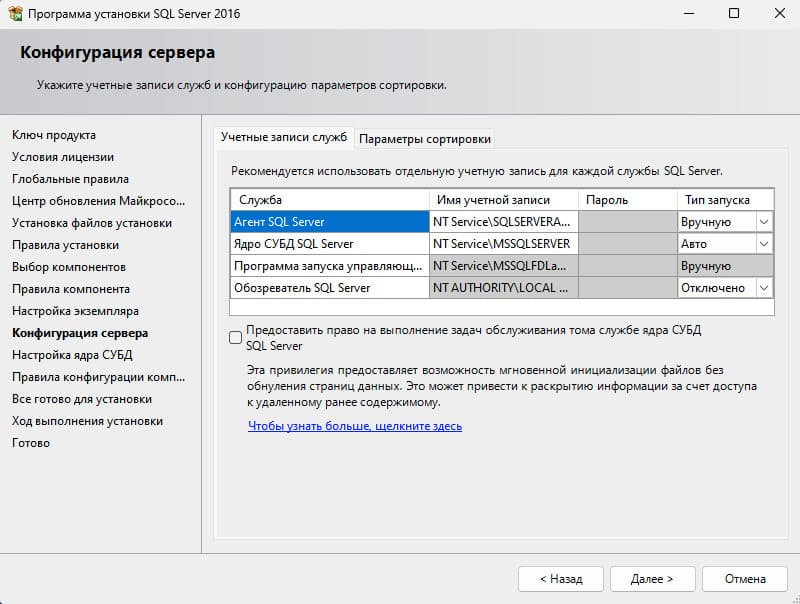Select the Агент SQL Server service row
Viewport: 800px width, 604px height.
[330, 222]
